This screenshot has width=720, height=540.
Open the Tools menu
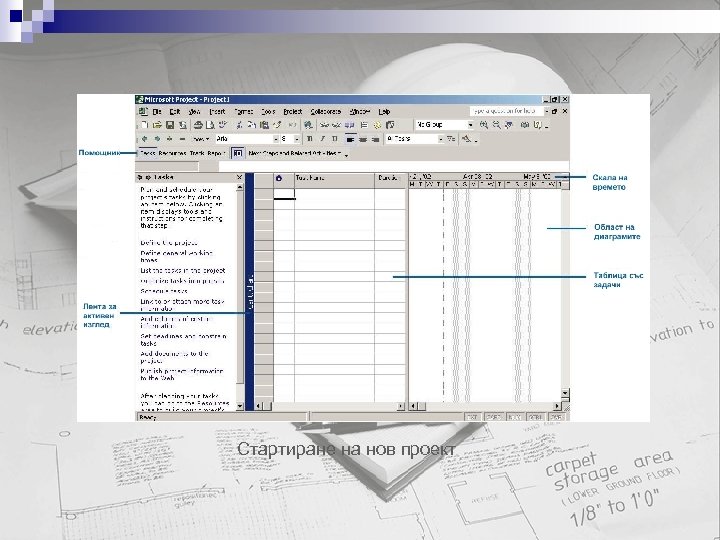pyautogui.click(x=268, y=112)
